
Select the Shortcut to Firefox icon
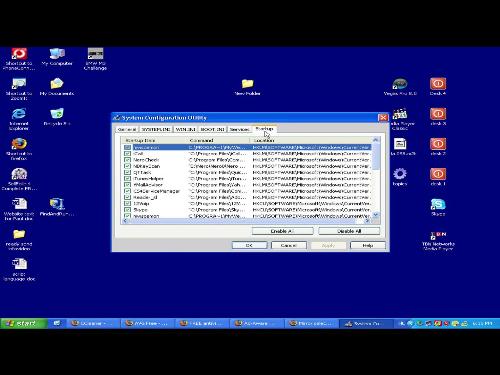[x=19, y=149]
